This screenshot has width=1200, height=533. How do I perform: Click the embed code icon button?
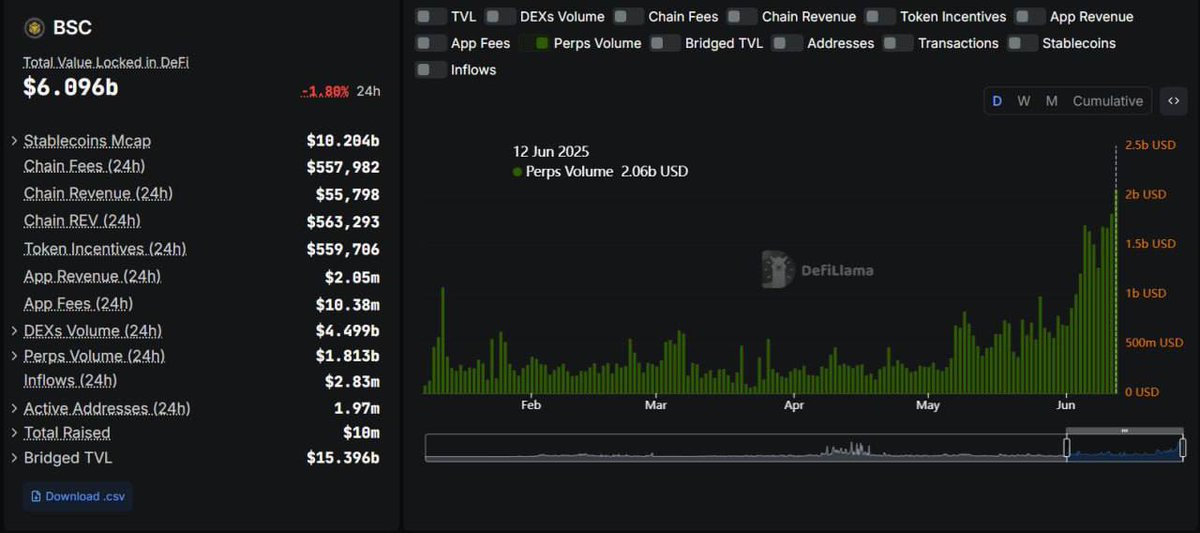(1173, 101)
